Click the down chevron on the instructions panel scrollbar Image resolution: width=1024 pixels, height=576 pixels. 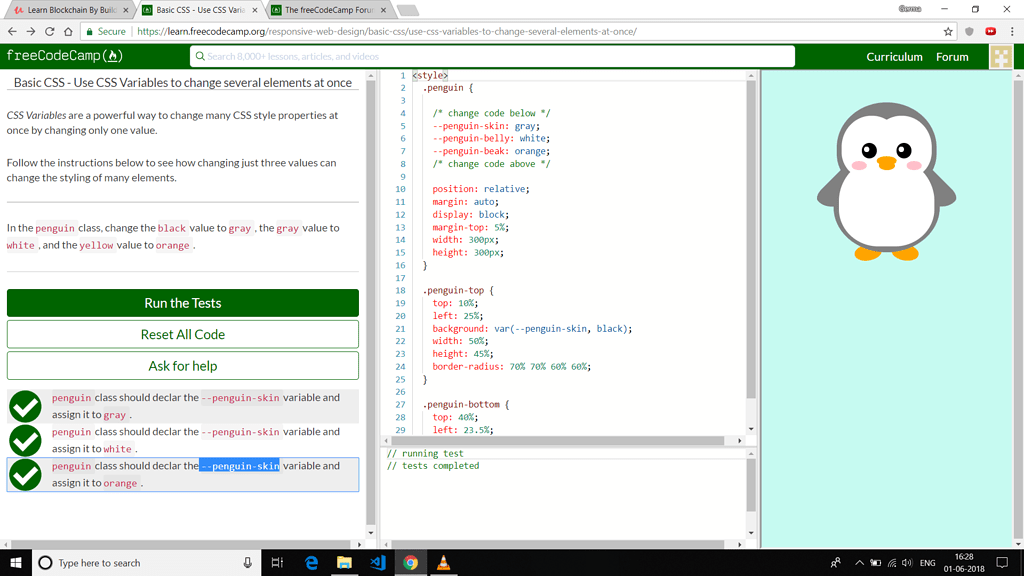coord(370,531)
